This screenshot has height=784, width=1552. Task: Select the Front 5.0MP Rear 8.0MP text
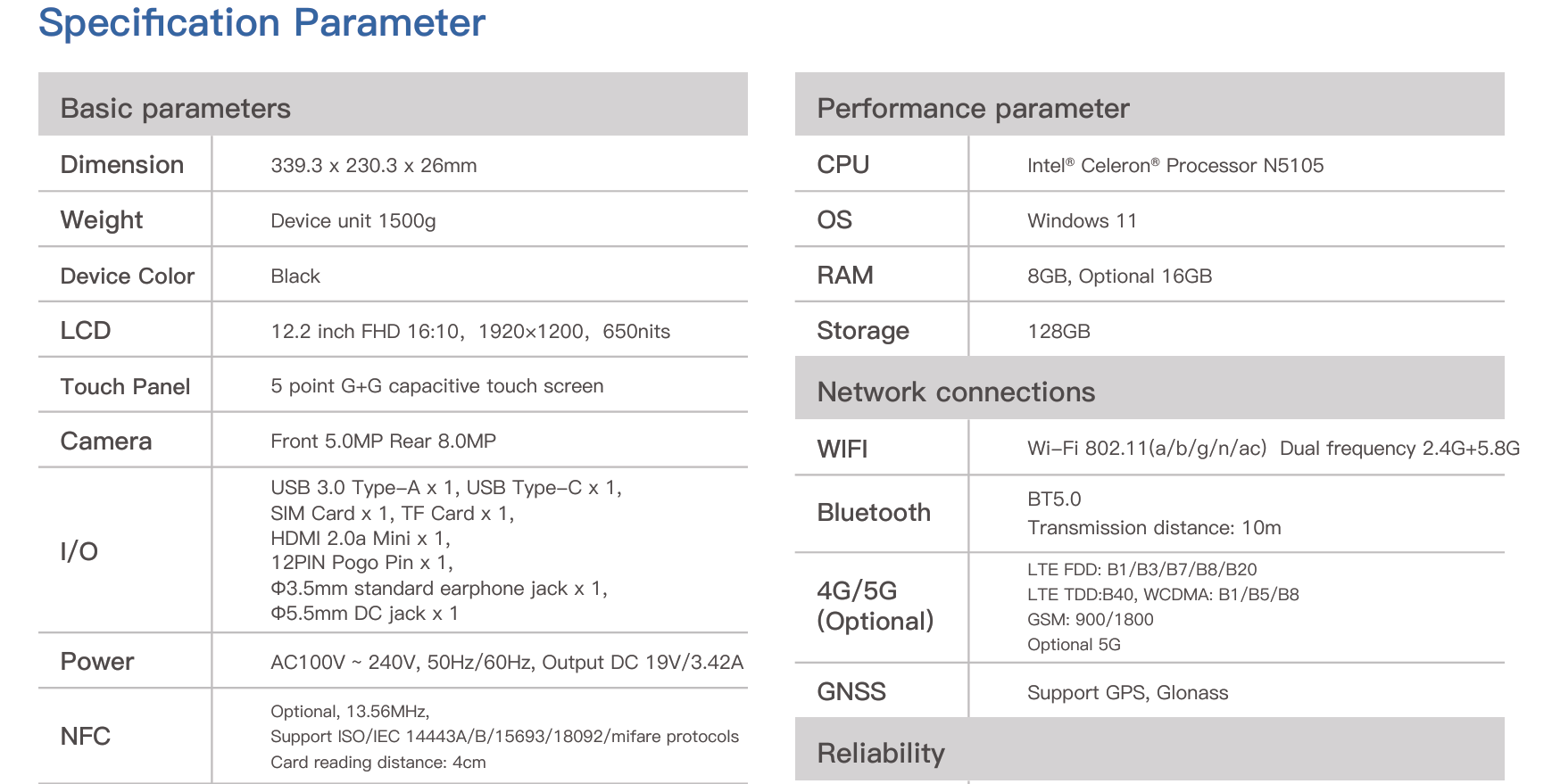(x=383, y=442)
